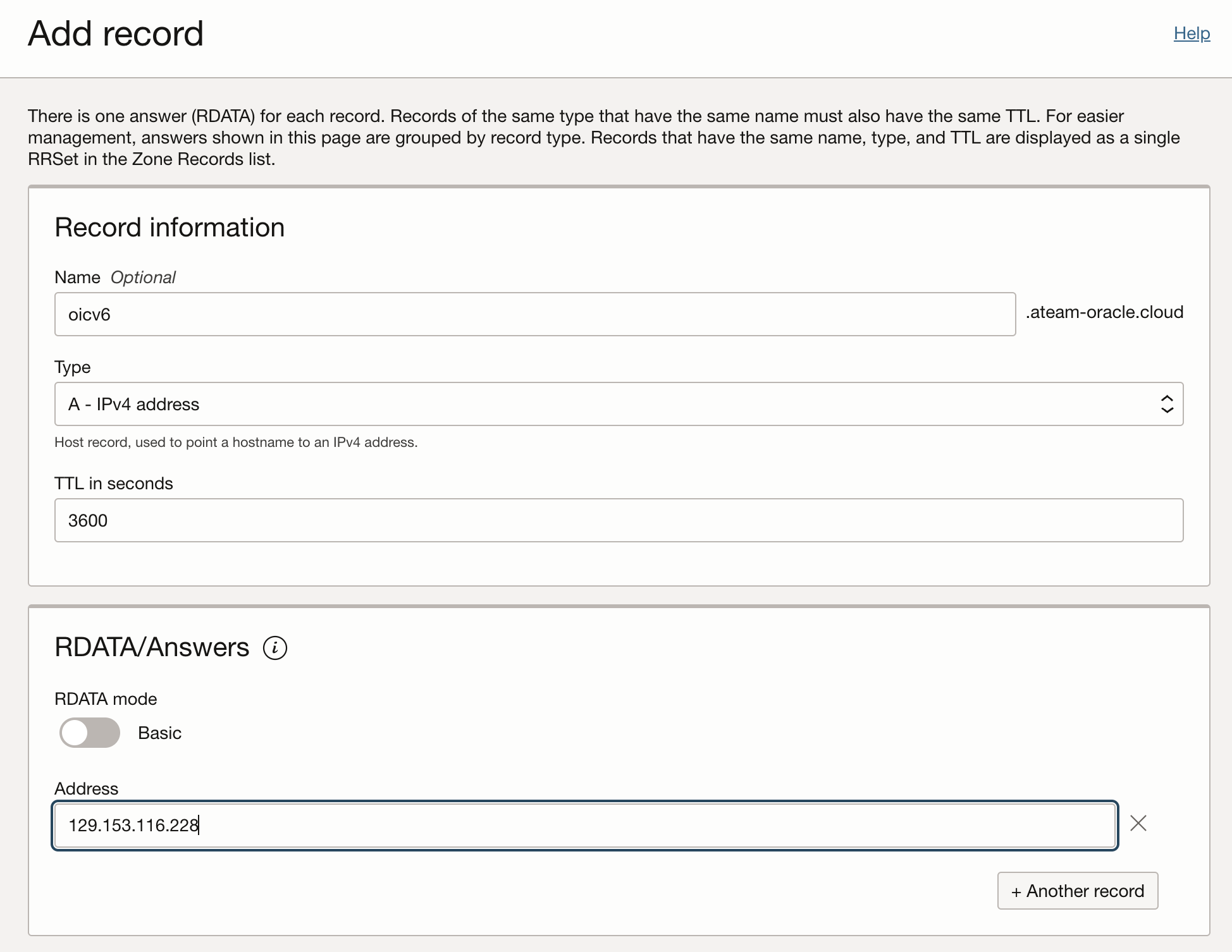Click the RDATA mode label
The width and height of the screenshot is (1232, 952).
106,699
